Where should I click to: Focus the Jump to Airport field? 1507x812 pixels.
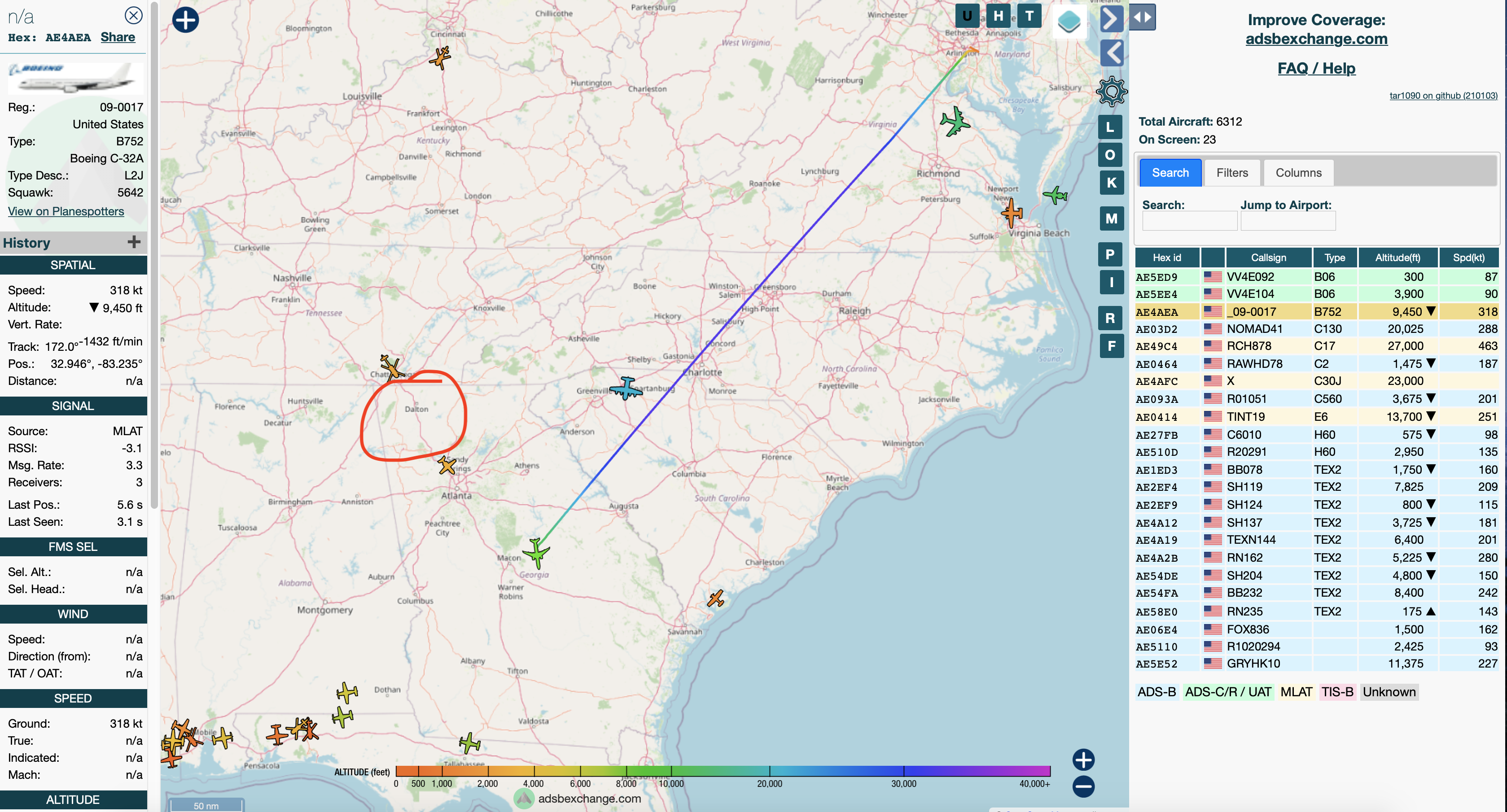click(x=1288, y=221)
